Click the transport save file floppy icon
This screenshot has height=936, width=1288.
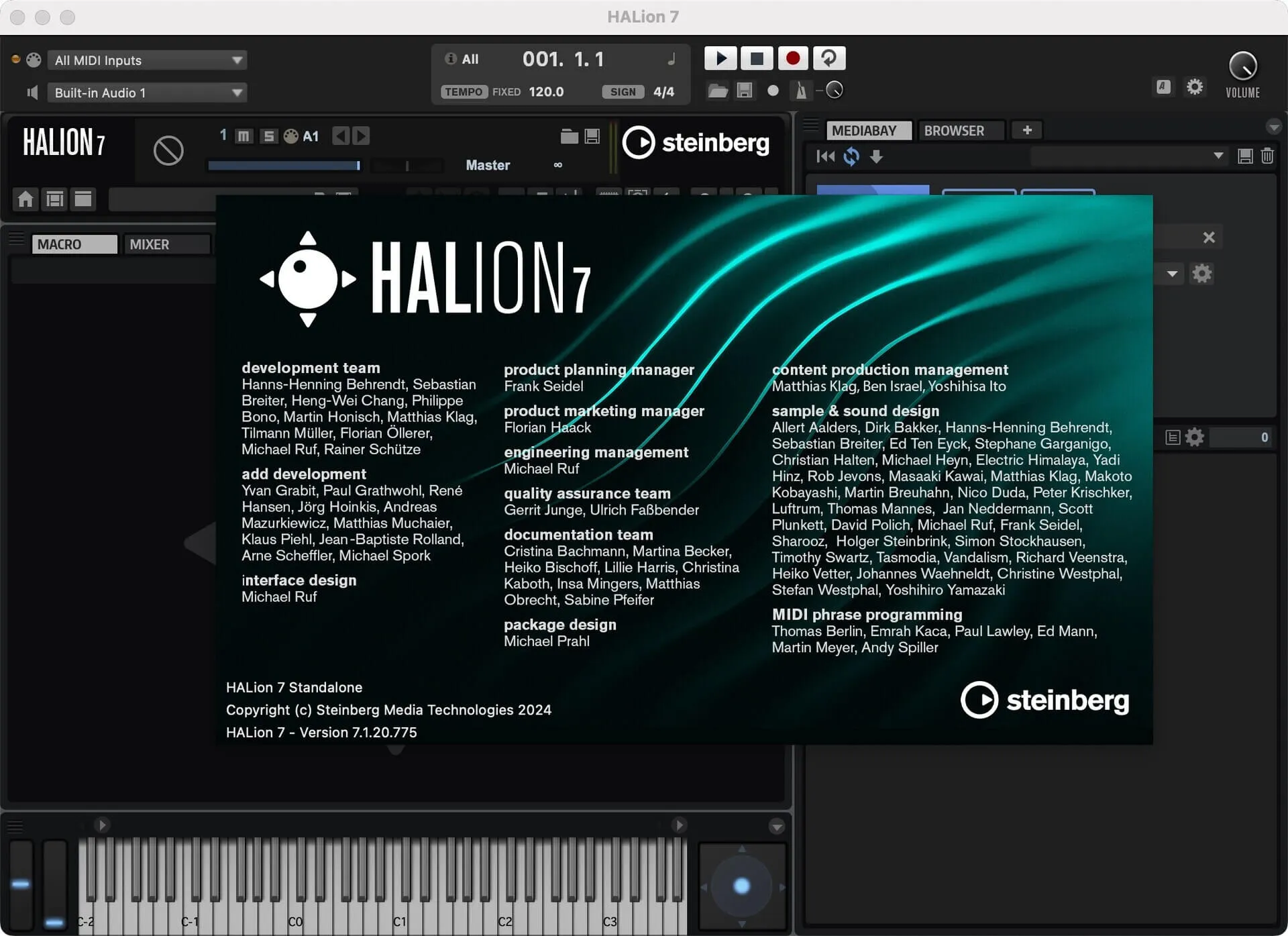click(745, 91)
